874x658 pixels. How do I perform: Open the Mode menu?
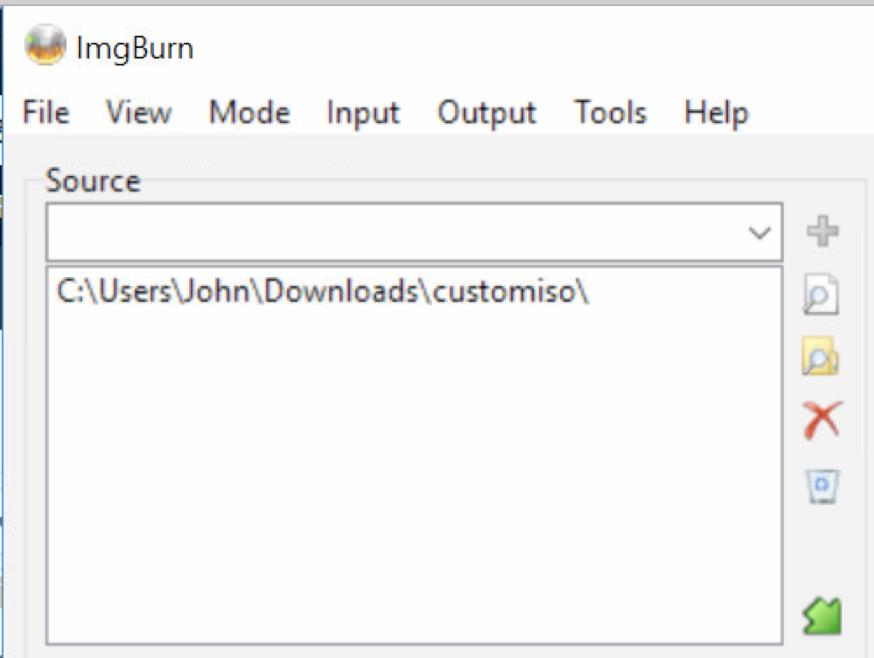249,113
